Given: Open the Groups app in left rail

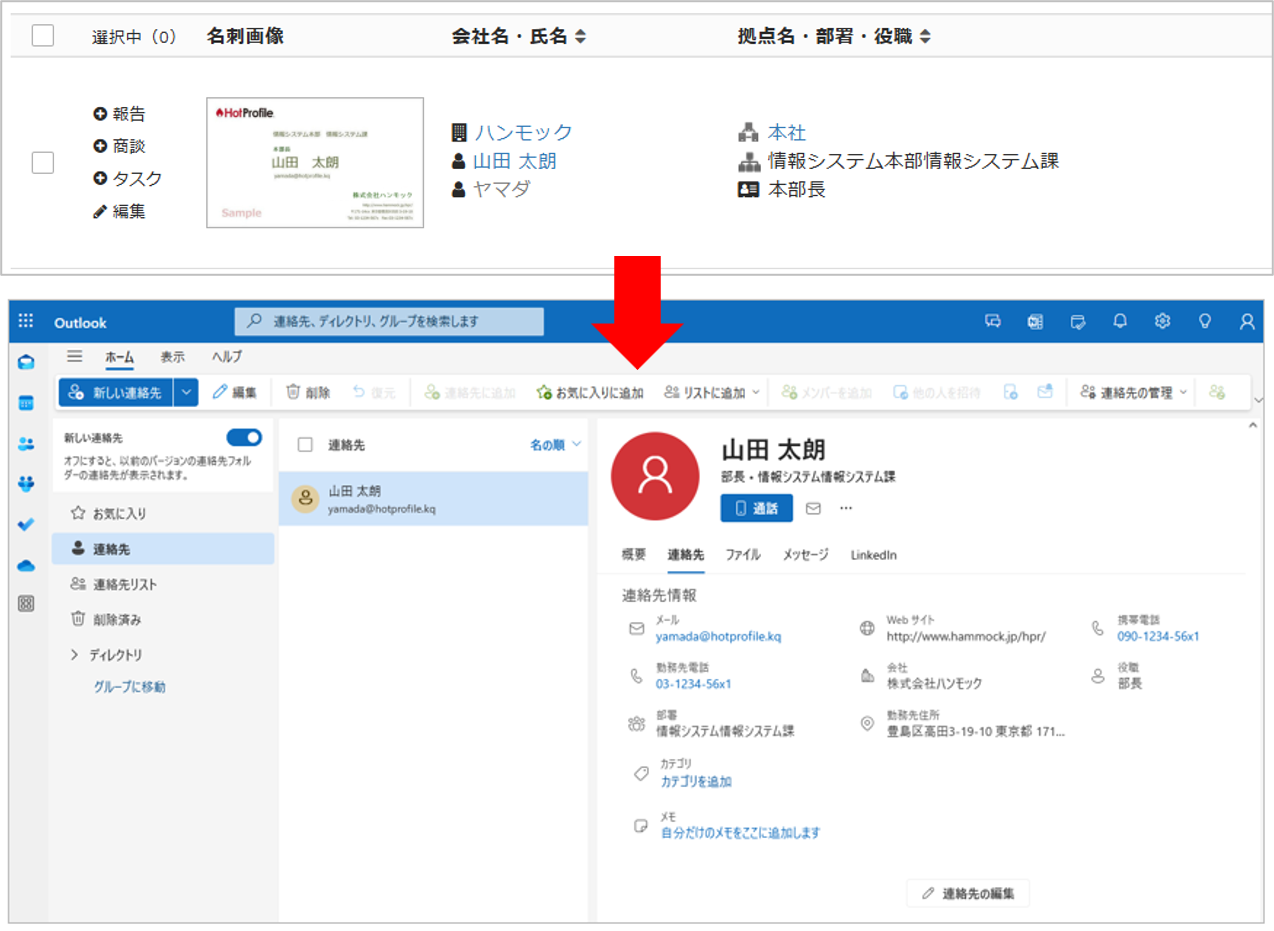Looking at the screenshot, I should point(27,484).
